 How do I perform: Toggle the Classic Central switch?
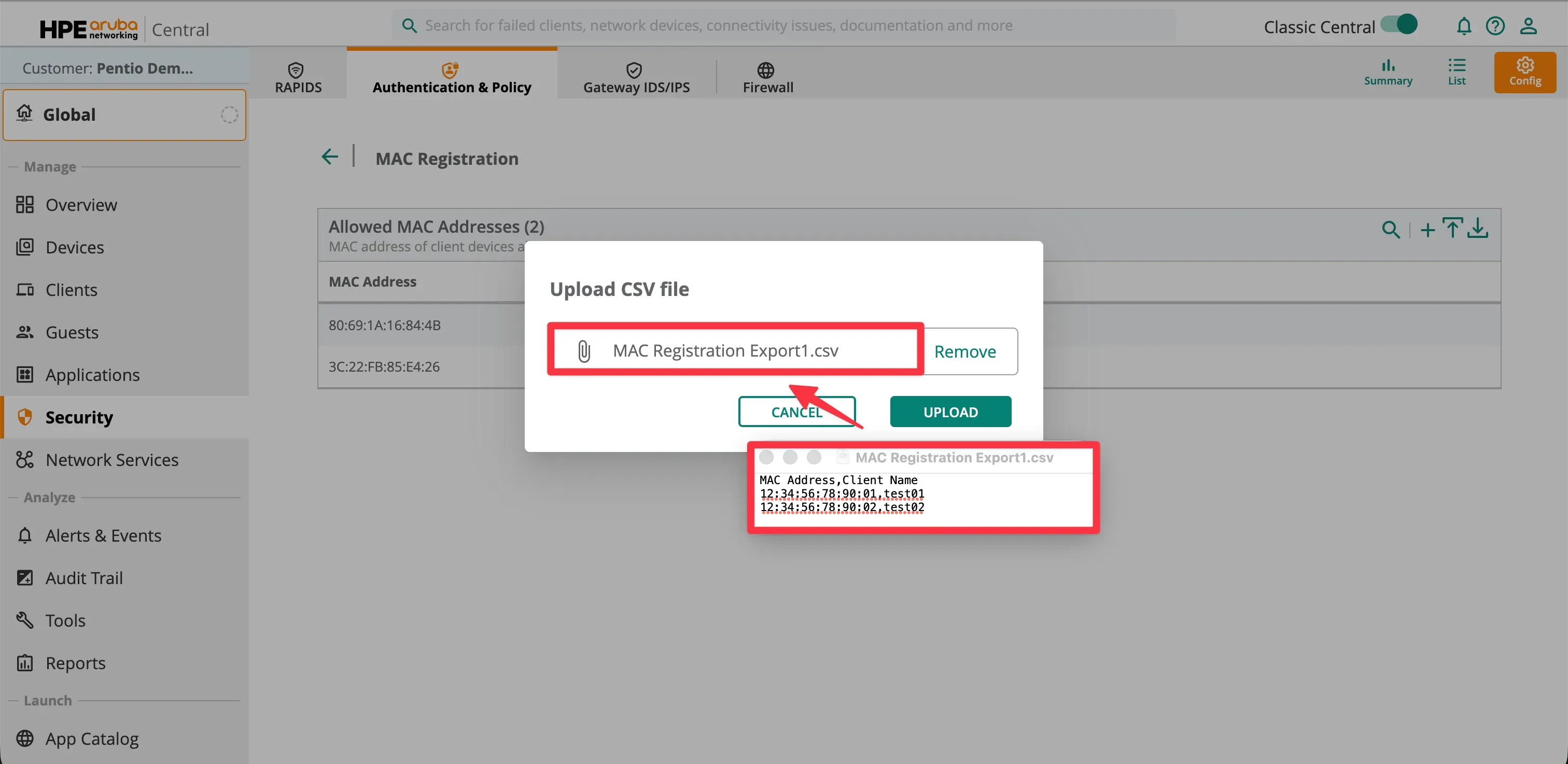[1398, 25]
